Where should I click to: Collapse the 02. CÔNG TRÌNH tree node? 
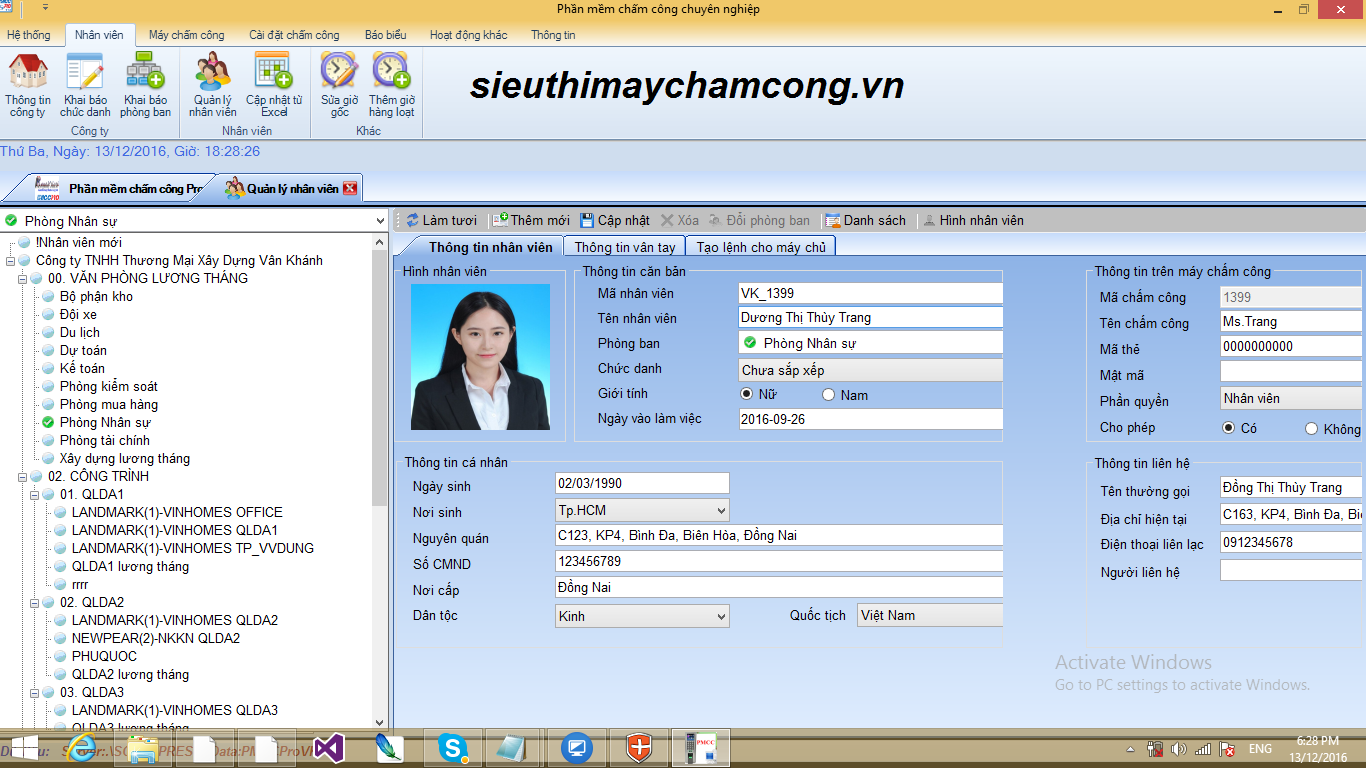[24, 477]
